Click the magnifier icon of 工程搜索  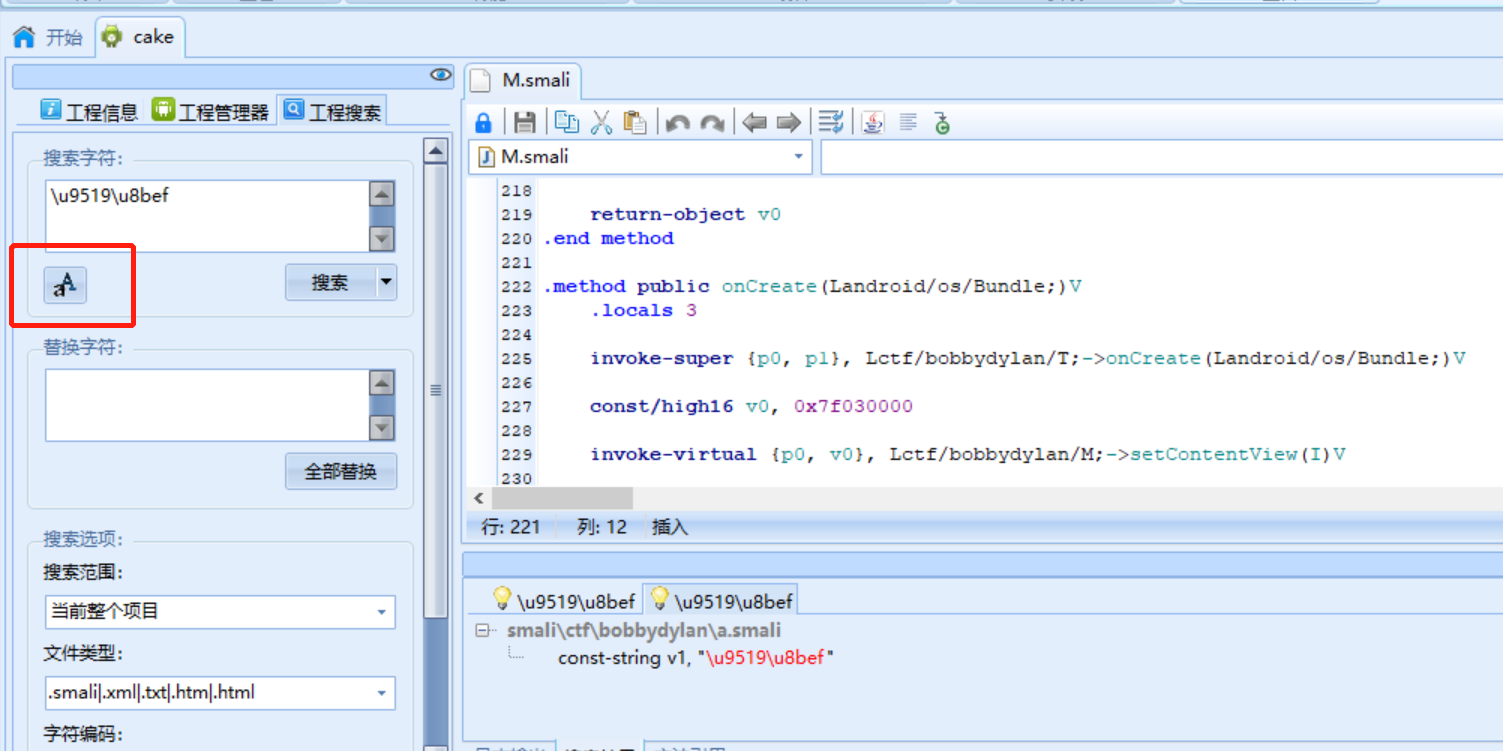[x=293, y=109]
